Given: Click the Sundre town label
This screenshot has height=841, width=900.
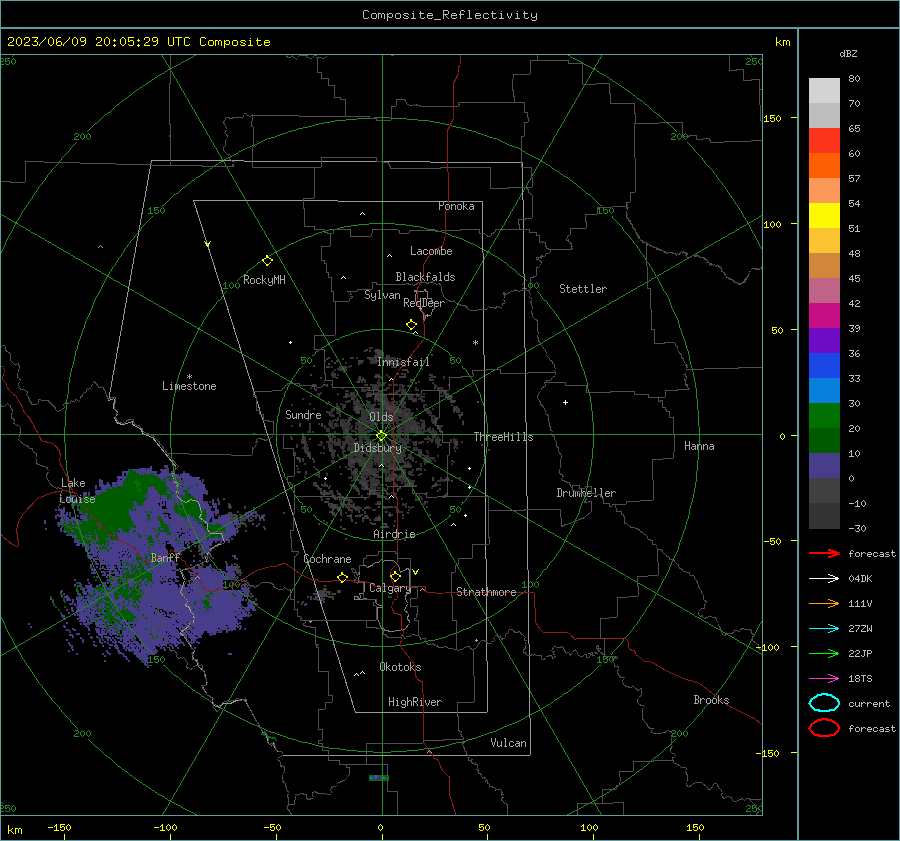Looking at the screenshot, I should 303,414.
